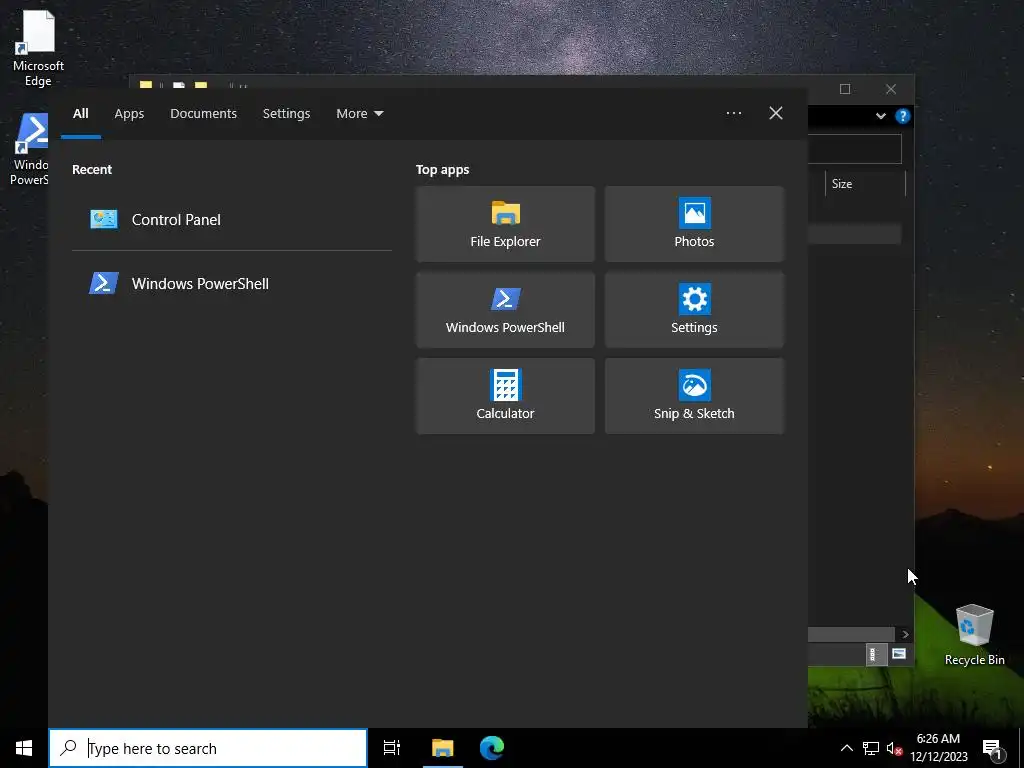Open the muted volume tray icon
The height and width of the screenshot is (768, 1024).
click(x=894, y=748)
